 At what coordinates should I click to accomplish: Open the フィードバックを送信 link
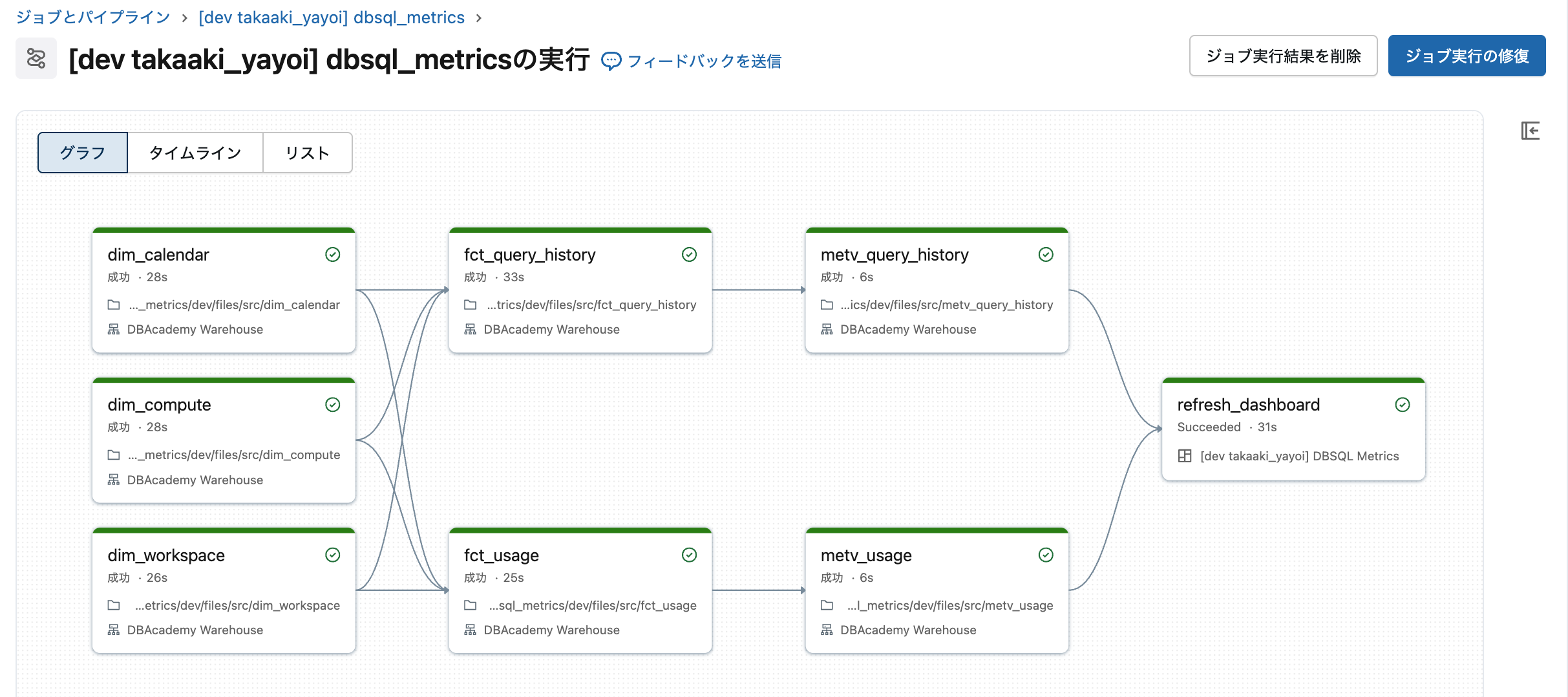pos(704,61)
